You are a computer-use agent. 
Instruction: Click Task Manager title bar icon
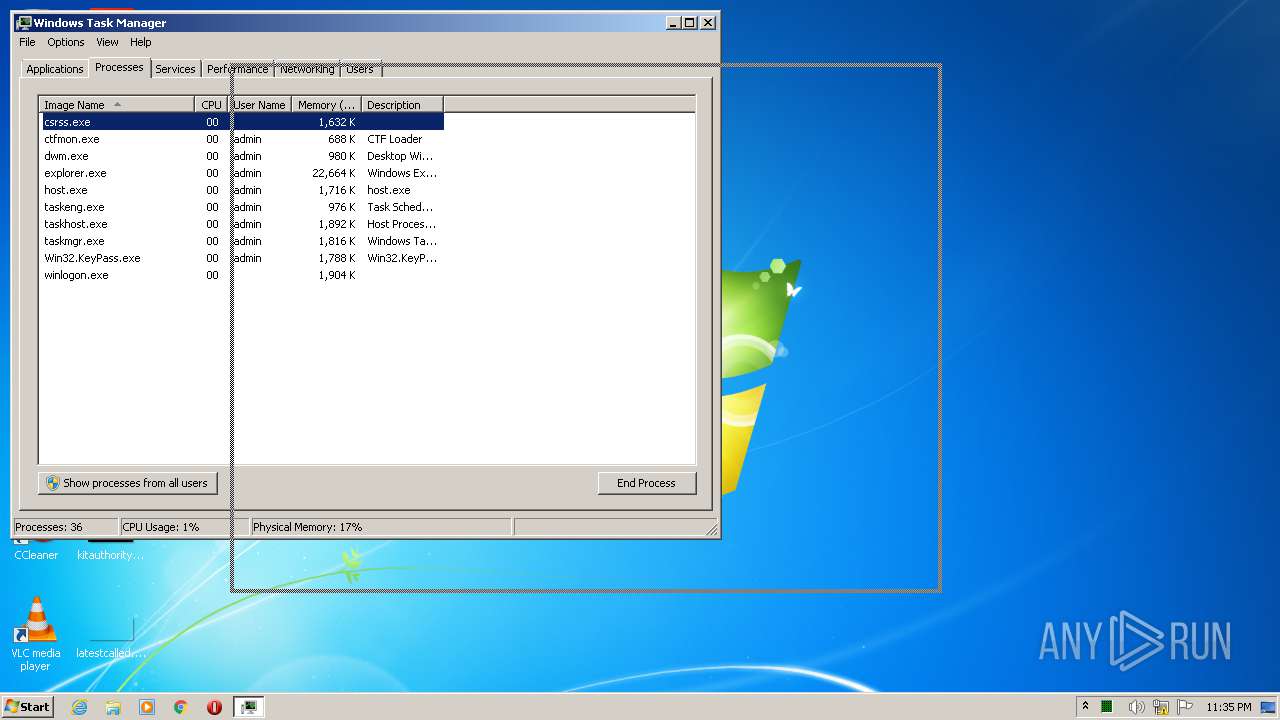(x=24, y=22)
